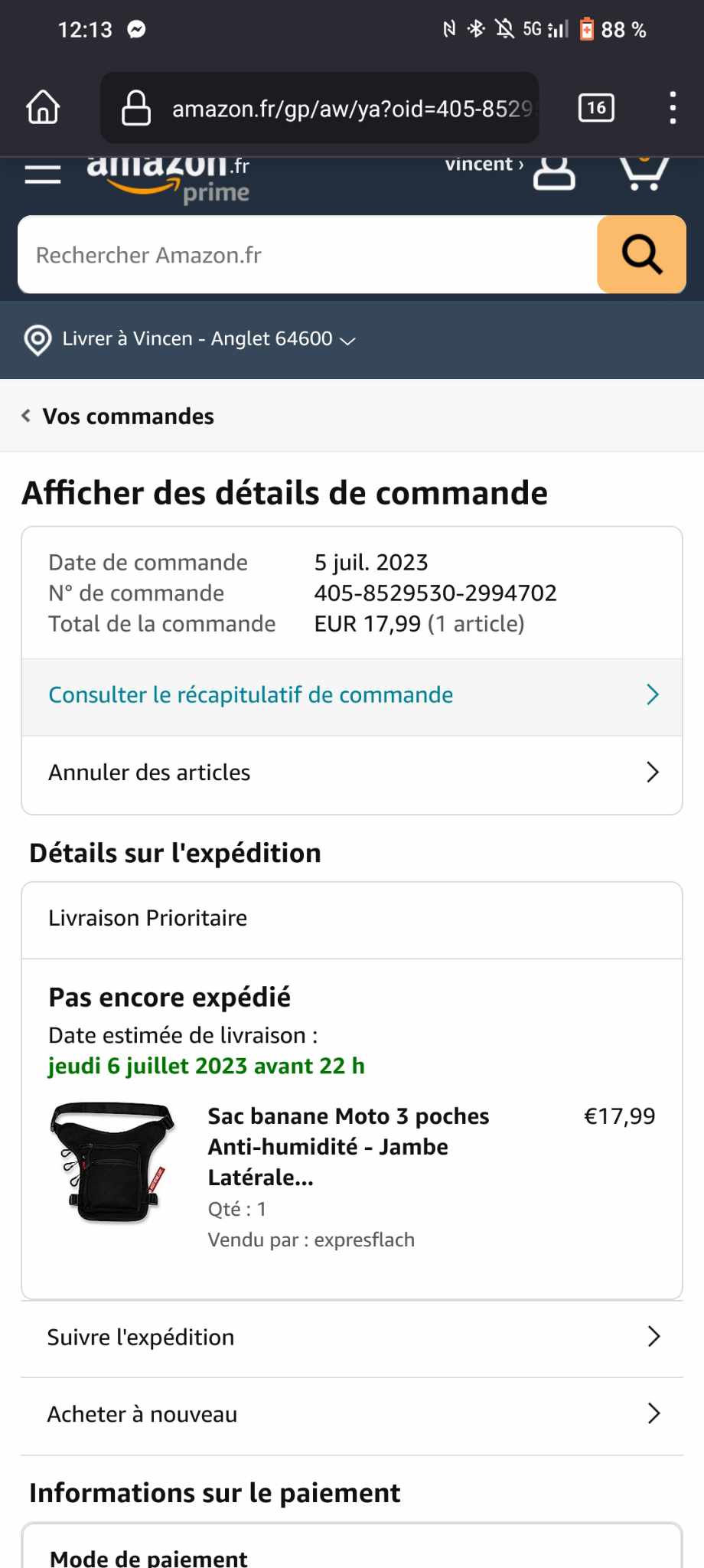Open the account profile icon
704x1568 pixels.
click(x=554, y=173)
